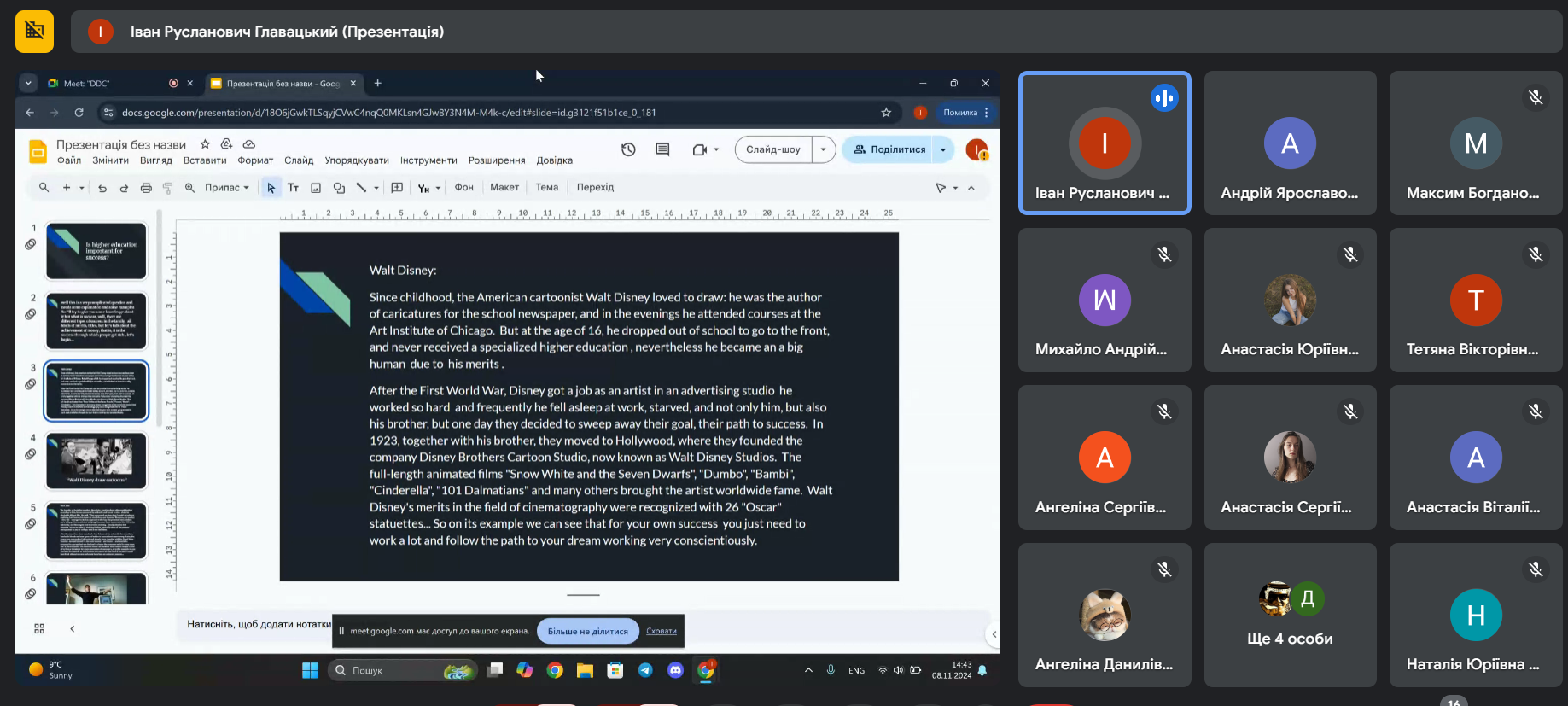Open the Формат menu

click(255, 160)
